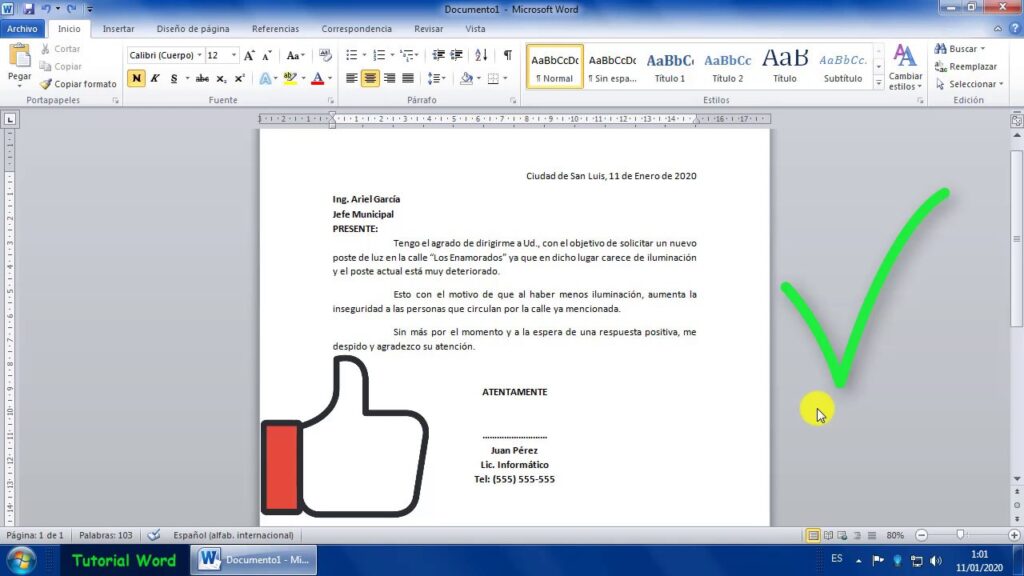Image resolution: width=1024 pixels, height=576 pixels.
Task: Switch to the Diseño de página tab
Action: tap(193, 29)
